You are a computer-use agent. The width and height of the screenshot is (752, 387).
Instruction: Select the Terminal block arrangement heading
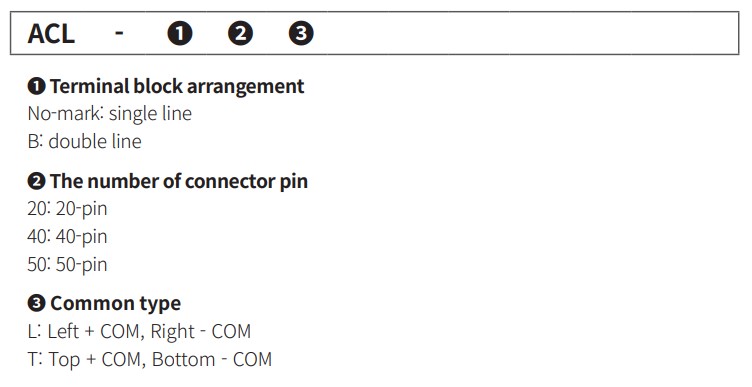point(177,87)
